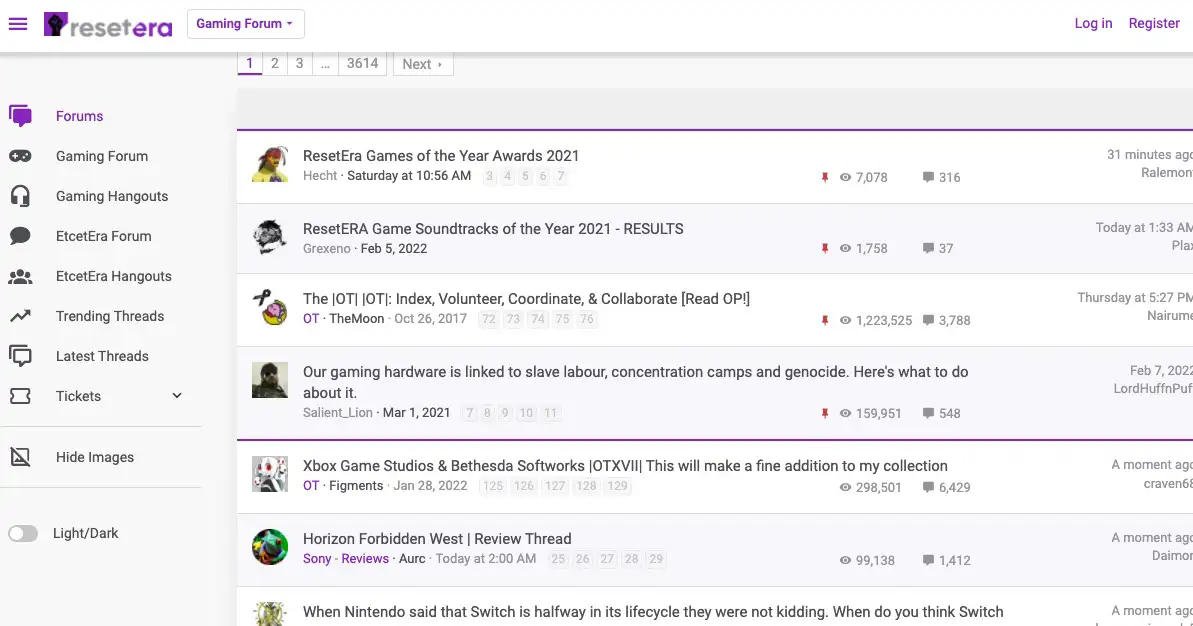Click the Sony prefix tag
Viewport: 1193px width, 626px height.
317,558
